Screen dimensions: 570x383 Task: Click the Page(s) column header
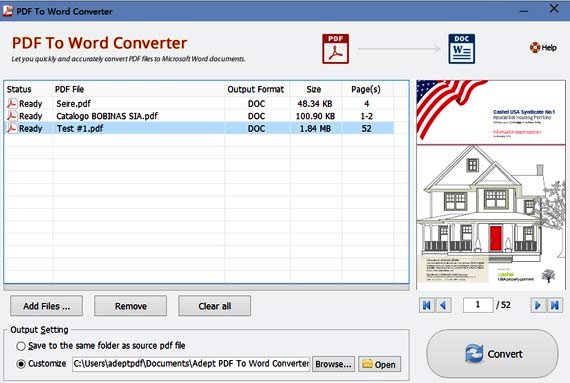pyautogui.click(x=366, y=89)
